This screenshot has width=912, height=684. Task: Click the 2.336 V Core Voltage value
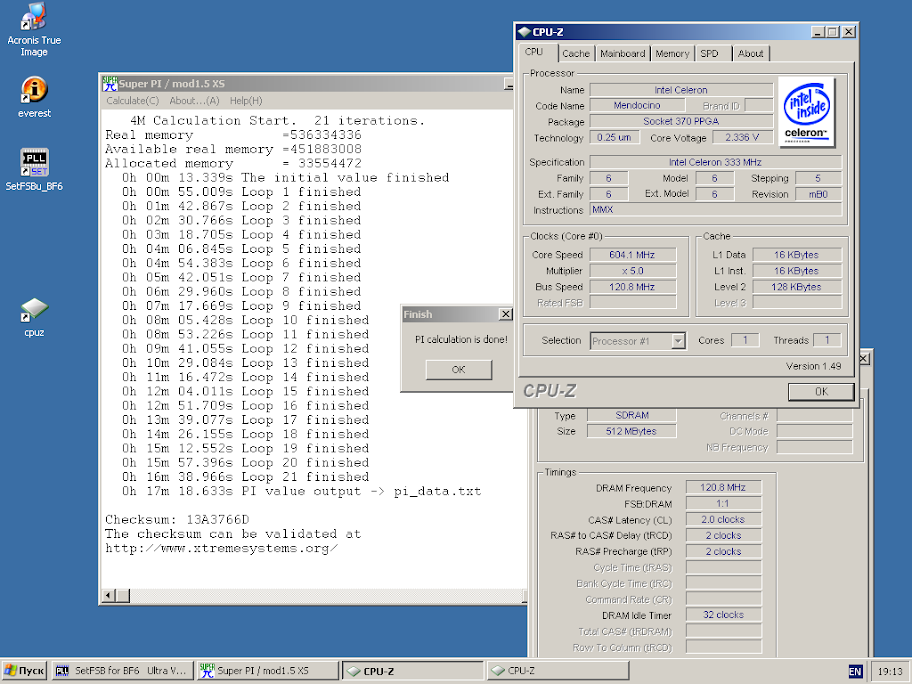[x=742, y=137]
